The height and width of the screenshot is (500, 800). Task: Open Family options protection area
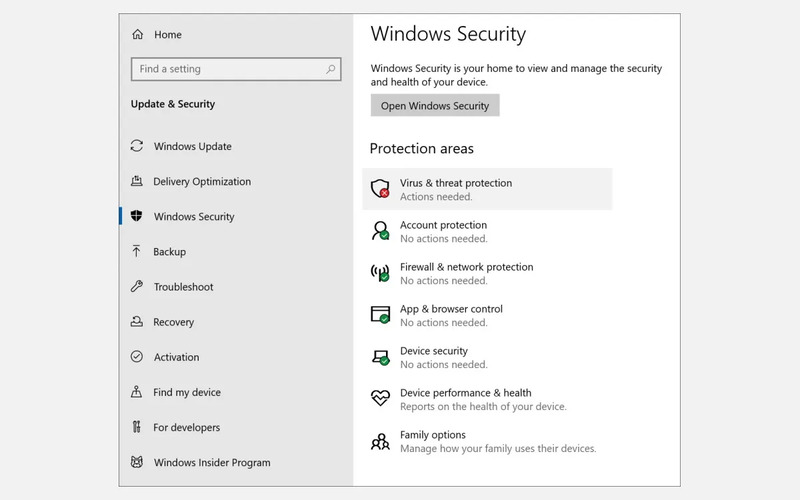click(x=487, y=441)
